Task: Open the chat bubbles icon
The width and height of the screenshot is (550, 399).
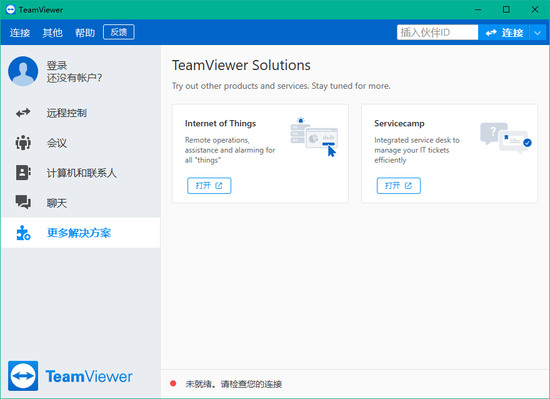Action: [x=23, y=202]
